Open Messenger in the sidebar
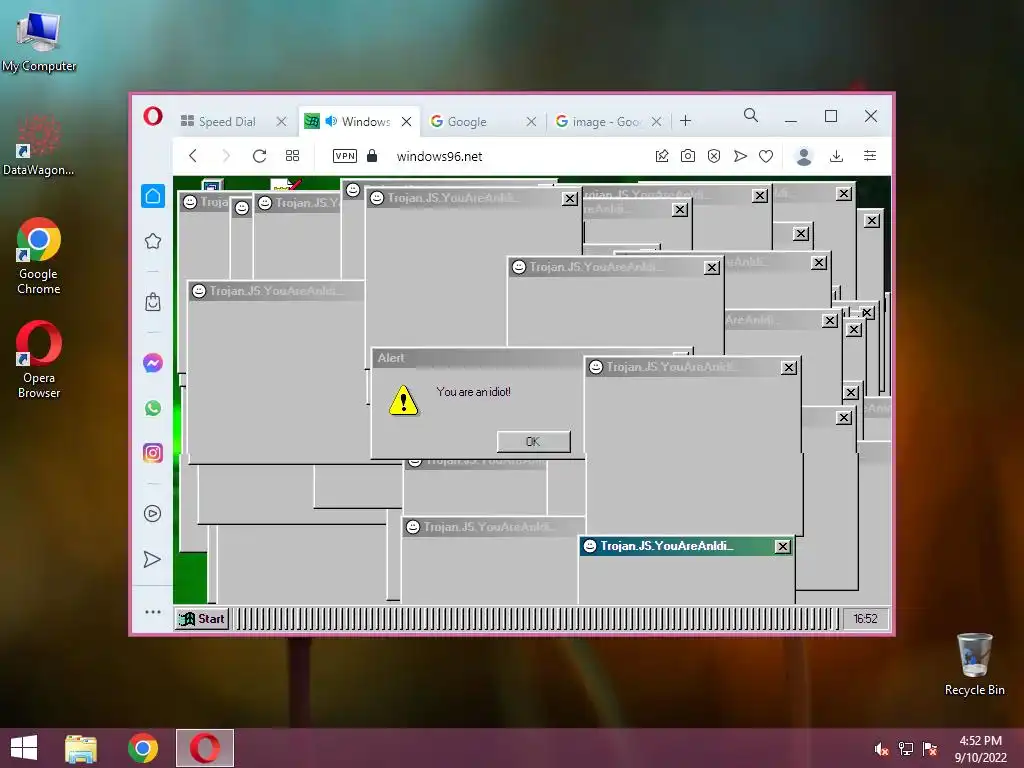The height and width of the screenshot is (768, 1024). click(x=153, y=362)
